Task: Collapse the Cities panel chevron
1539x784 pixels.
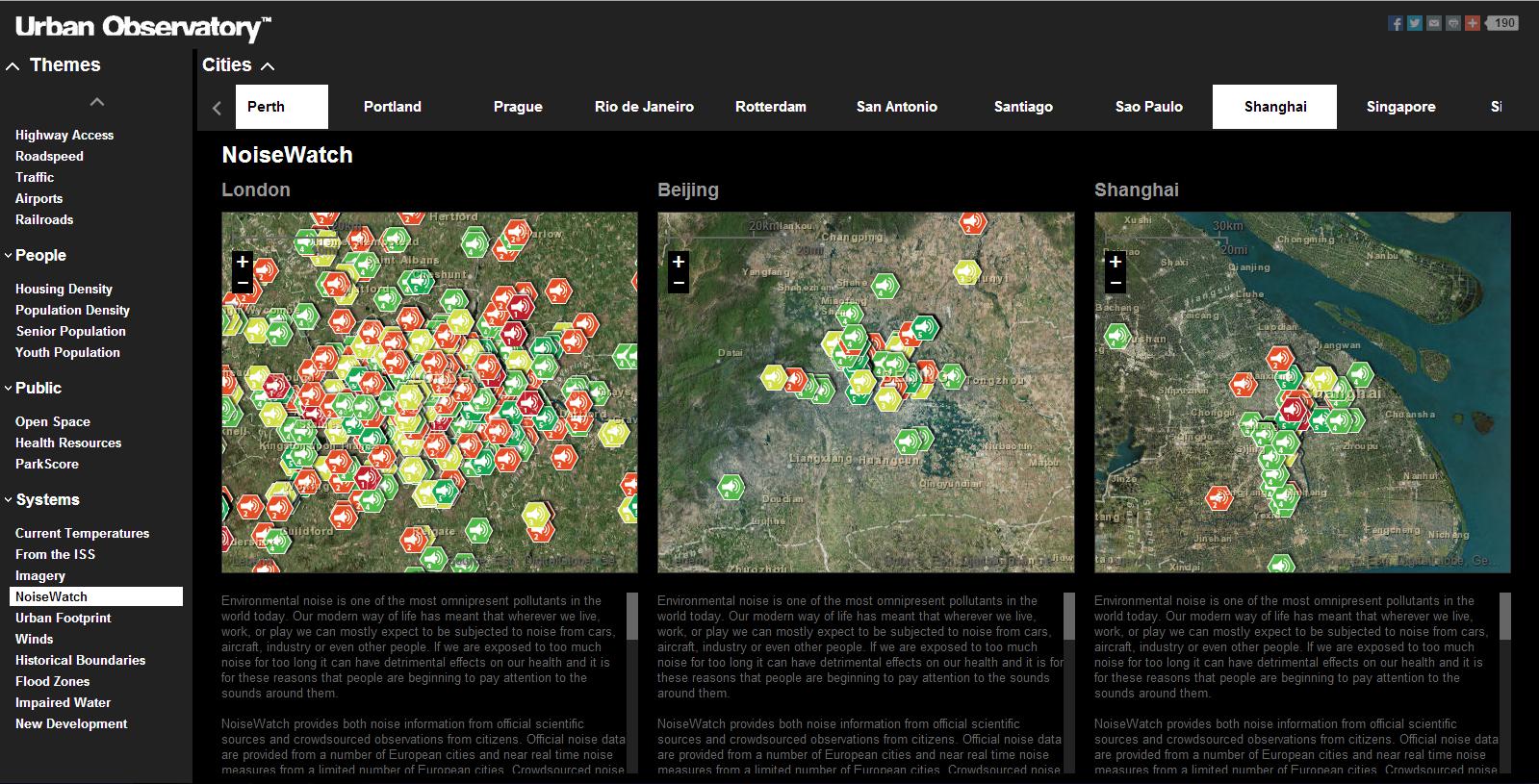Action: [x=268, y=65]
